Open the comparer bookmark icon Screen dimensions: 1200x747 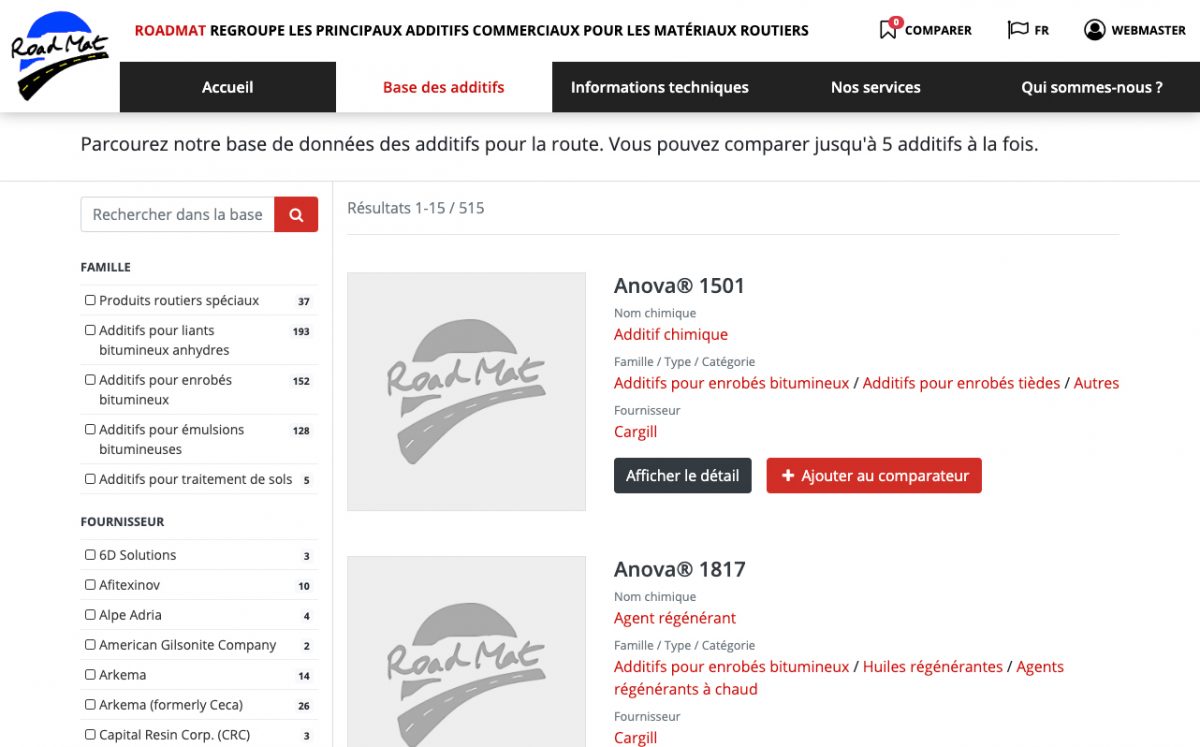[888, 29]
